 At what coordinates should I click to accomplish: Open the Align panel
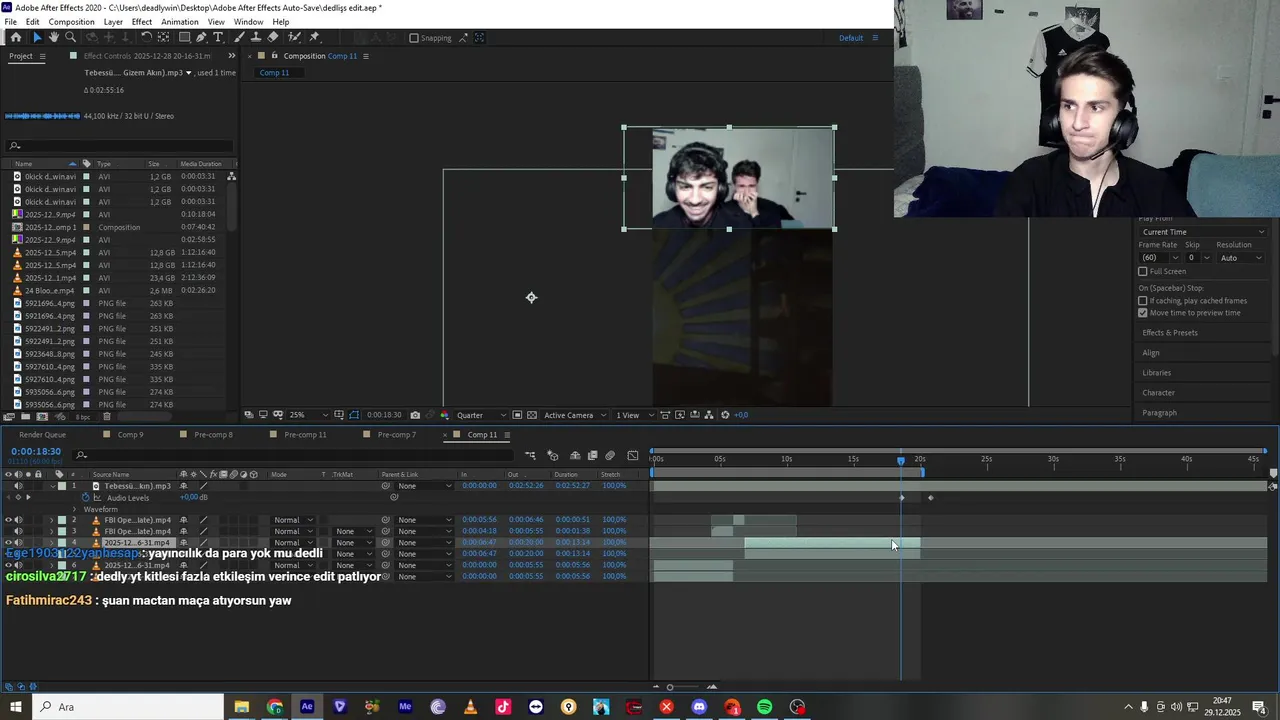pos(1151,352)
